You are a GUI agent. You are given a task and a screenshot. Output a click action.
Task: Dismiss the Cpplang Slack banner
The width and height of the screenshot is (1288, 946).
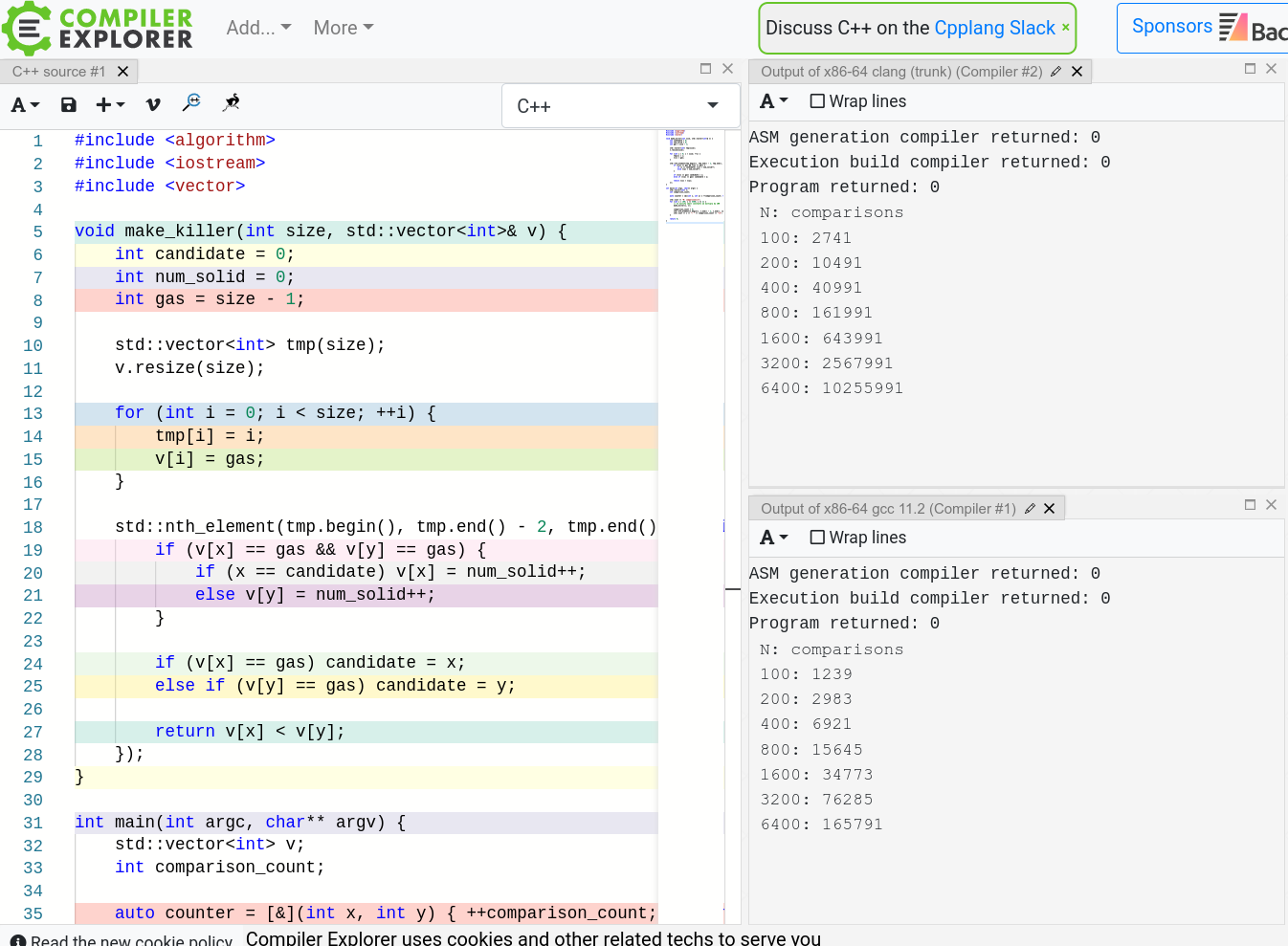[1065, 28]
